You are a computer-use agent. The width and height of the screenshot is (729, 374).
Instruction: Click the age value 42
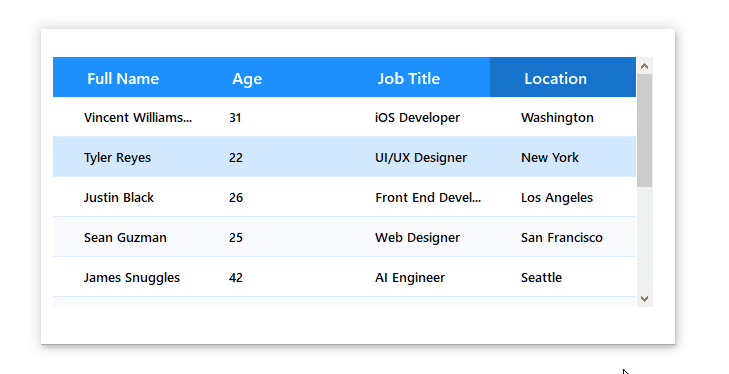[x=236, y=278]
